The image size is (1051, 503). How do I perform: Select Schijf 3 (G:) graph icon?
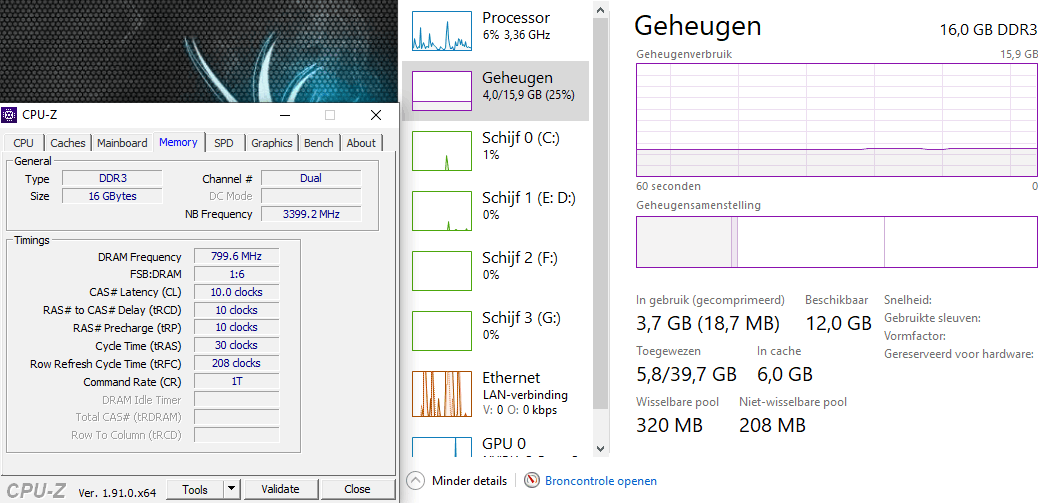441,331
